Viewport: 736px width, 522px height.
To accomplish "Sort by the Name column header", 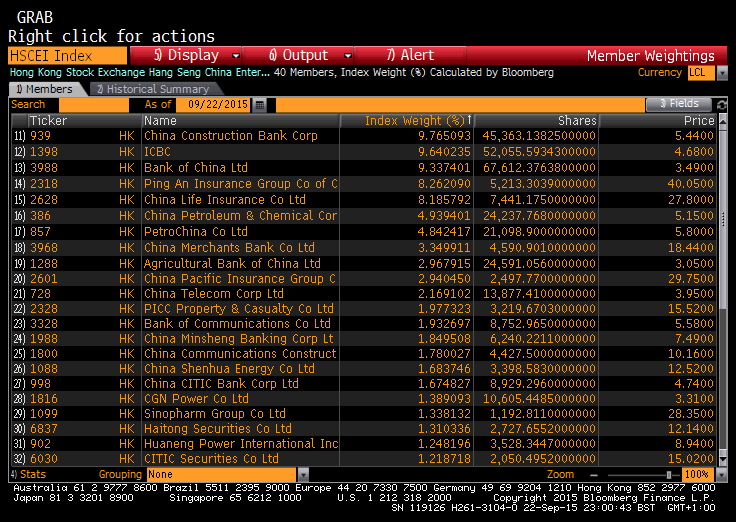I will [240, 121].
